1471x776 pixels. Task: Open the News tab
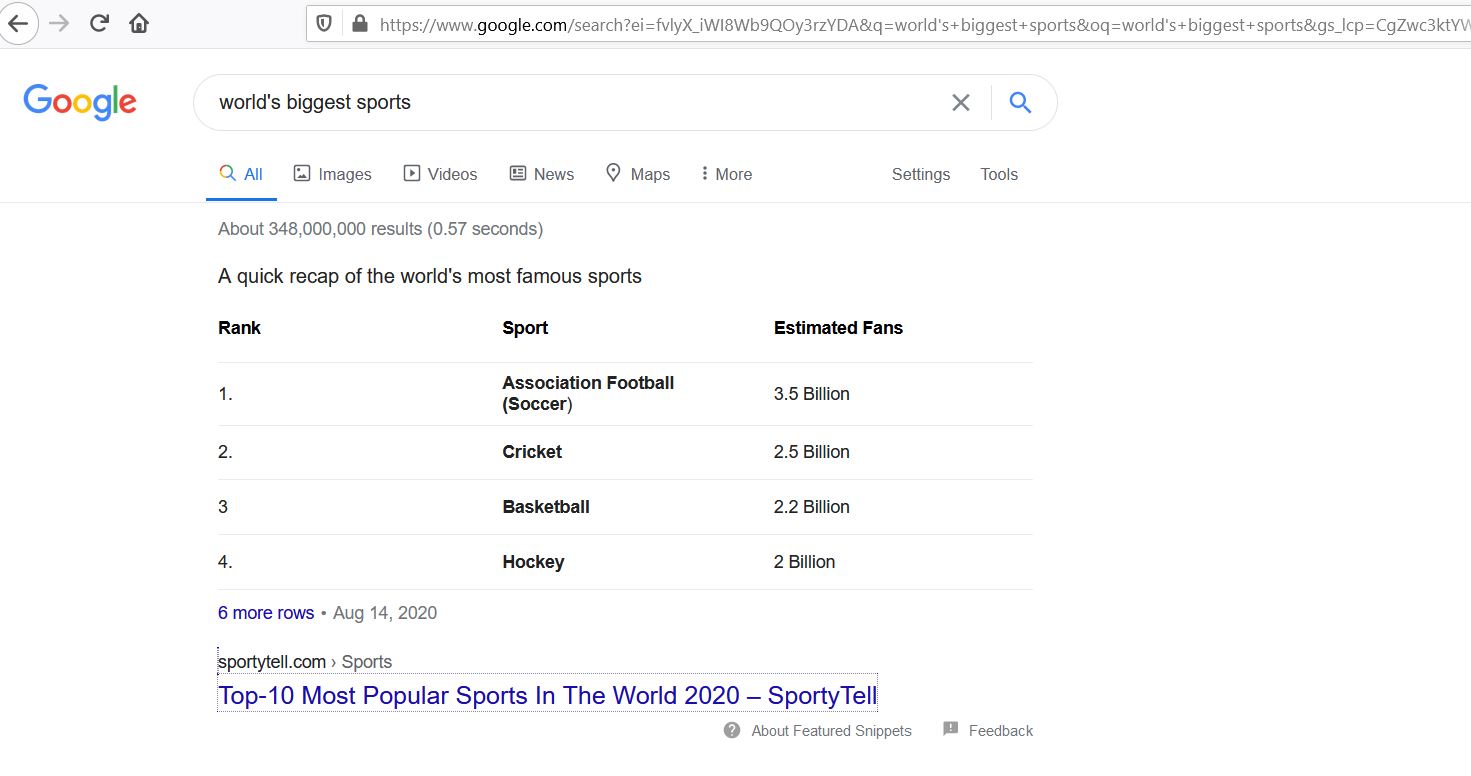click(x=541, y=174)
